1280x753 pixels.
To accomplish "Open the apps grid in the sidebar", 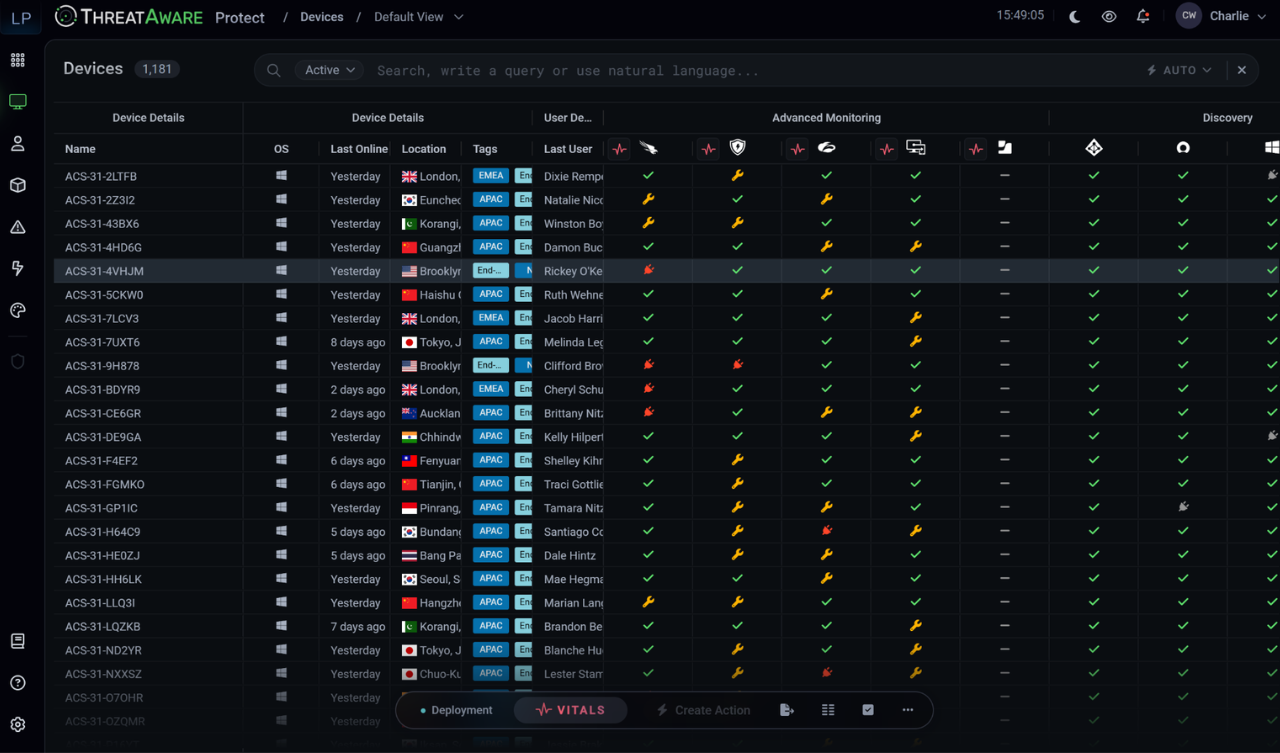I will [18, 60].
